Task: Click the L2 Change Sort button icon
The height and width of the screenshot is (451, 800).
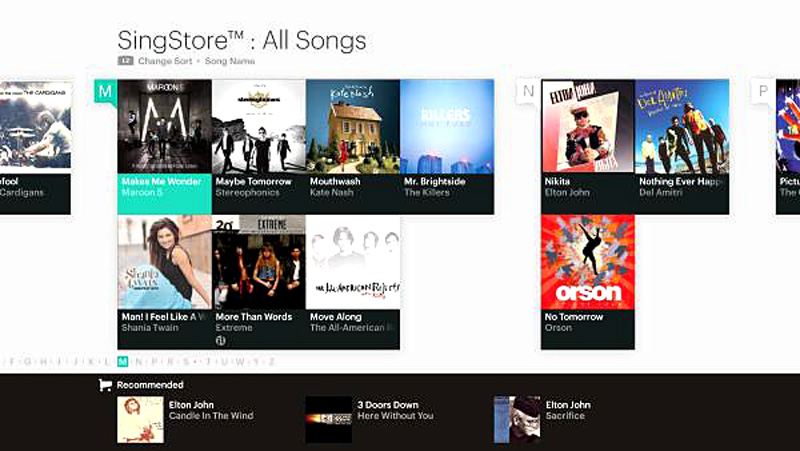Action: tap(126, 61)
